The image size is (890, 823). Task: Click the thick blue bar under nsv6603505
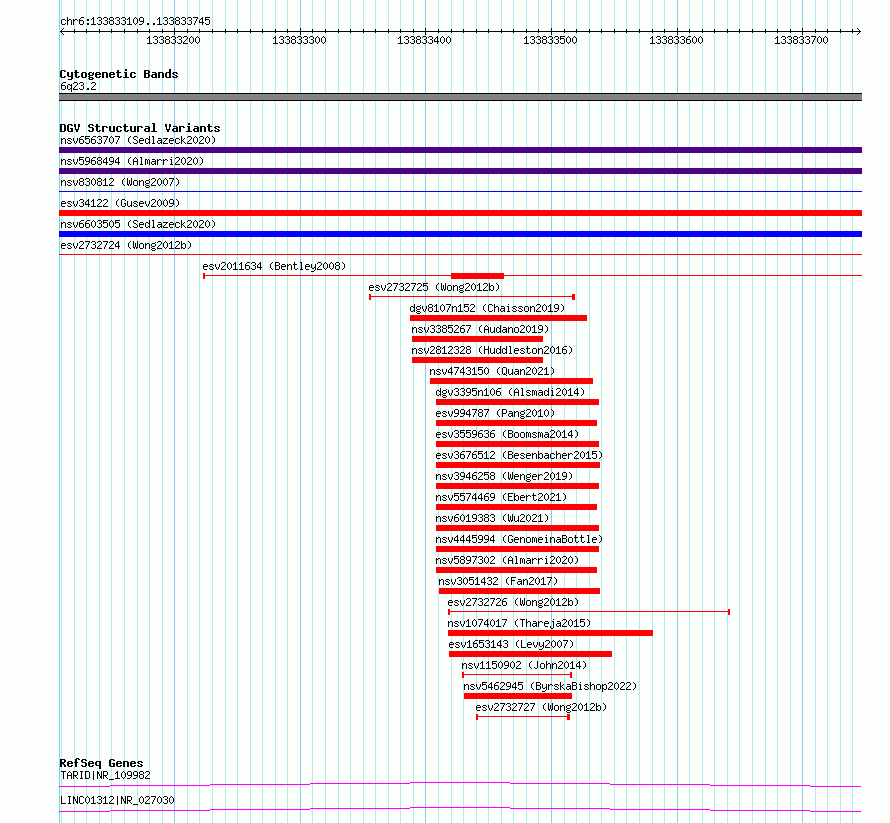[x=460, y=234]
